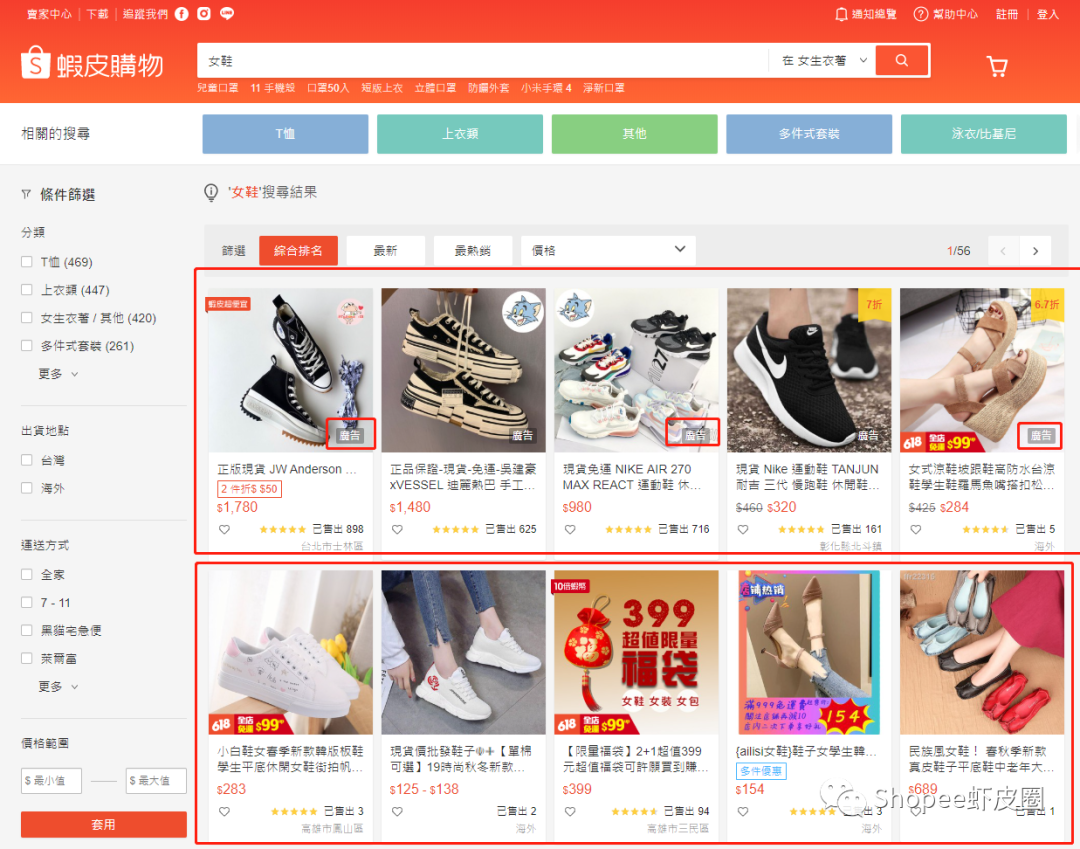Click the 套用 apply price button
The height and width of the screenshot is (849, 1080).
point(103,824)
